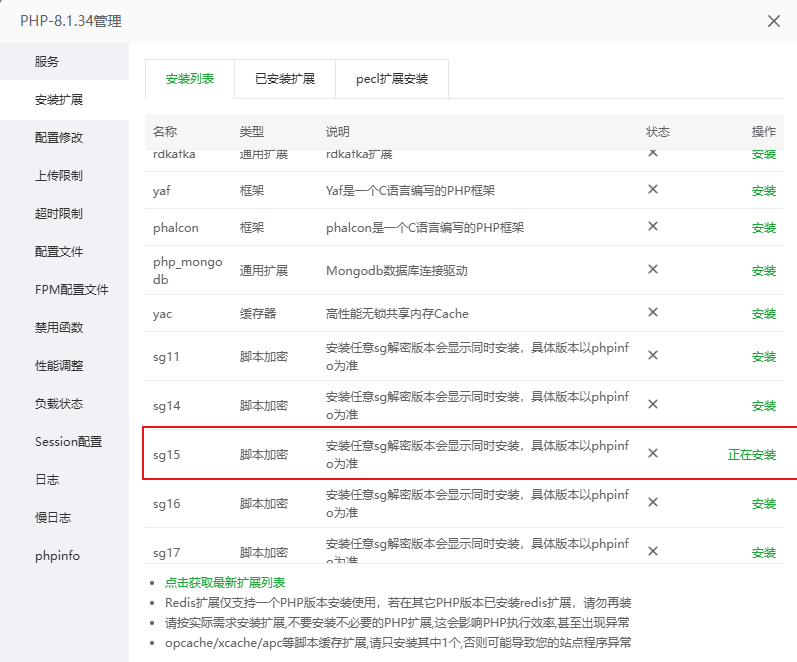Click the yaf status X icon
The image size is (797, 662).
(x=653, y=189)
